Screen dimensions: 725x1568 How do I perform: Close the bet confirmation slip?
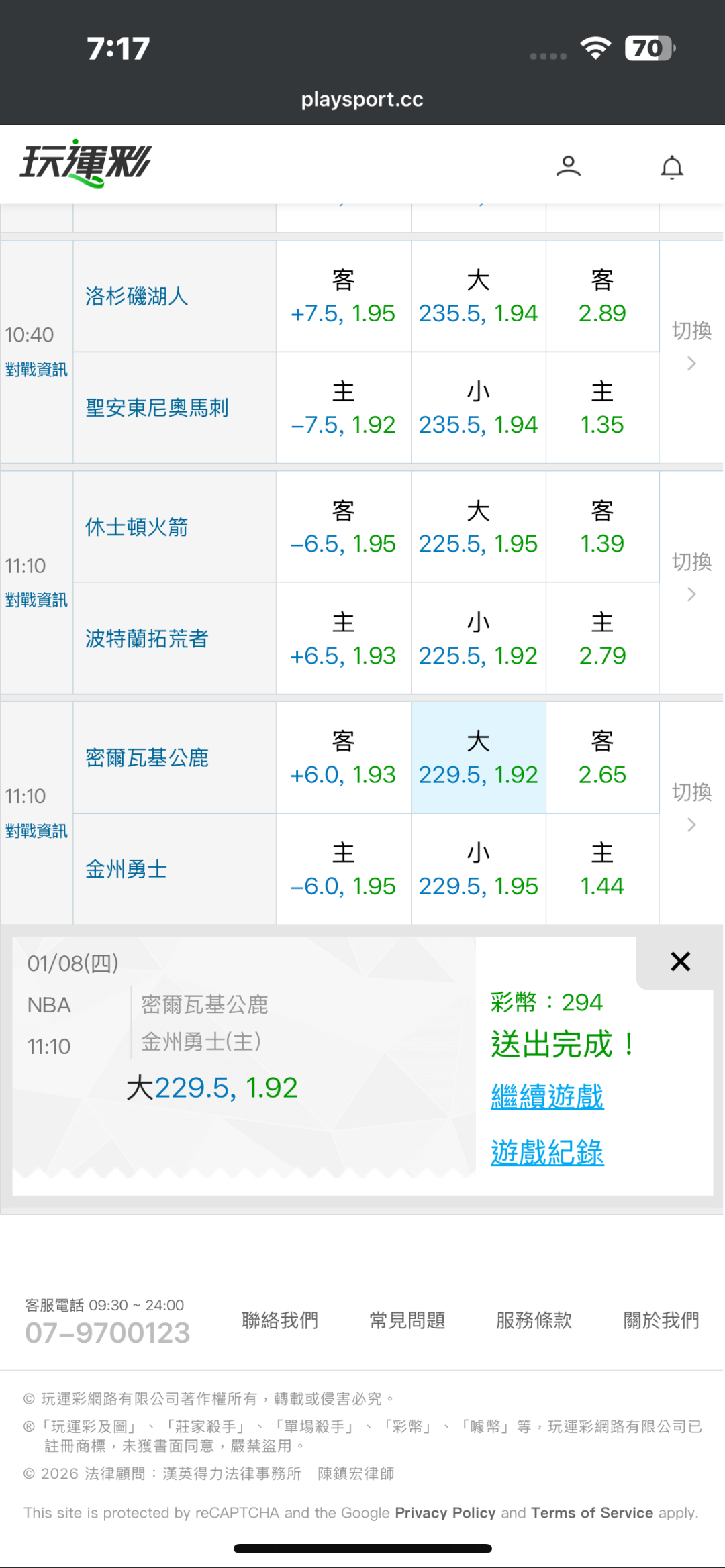coord(680,961)
